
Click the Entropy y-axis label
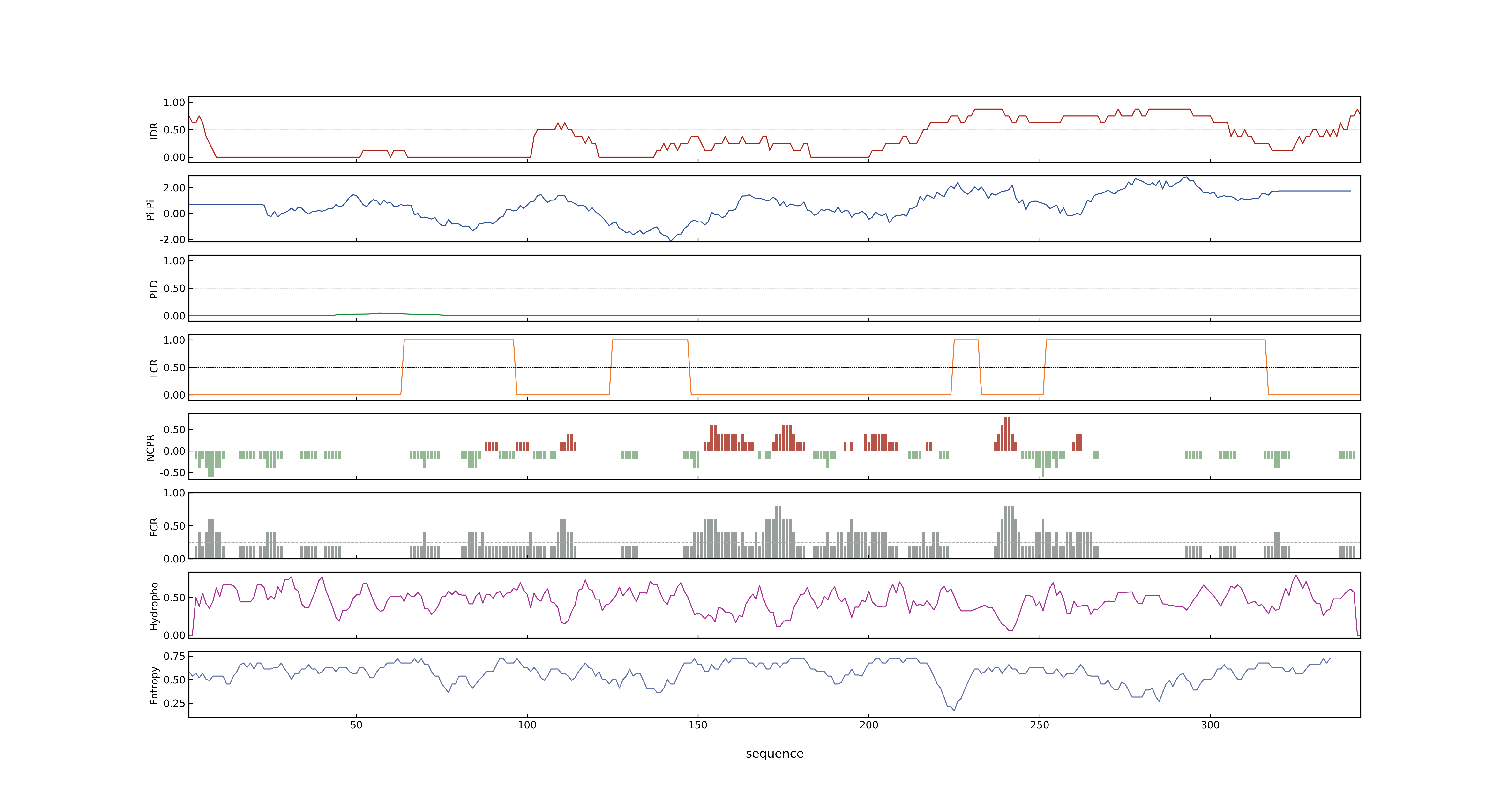pos(154,685)
